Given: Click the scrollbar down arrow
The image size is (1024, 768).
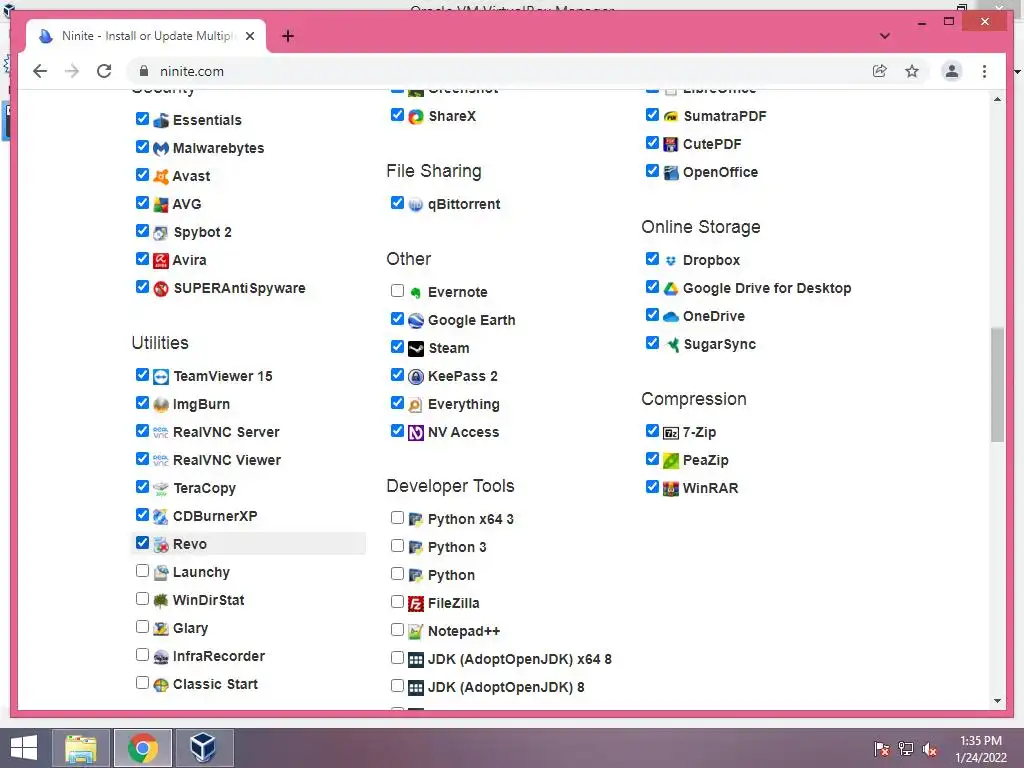Looking at the screenshot, I should coord(997,701).
